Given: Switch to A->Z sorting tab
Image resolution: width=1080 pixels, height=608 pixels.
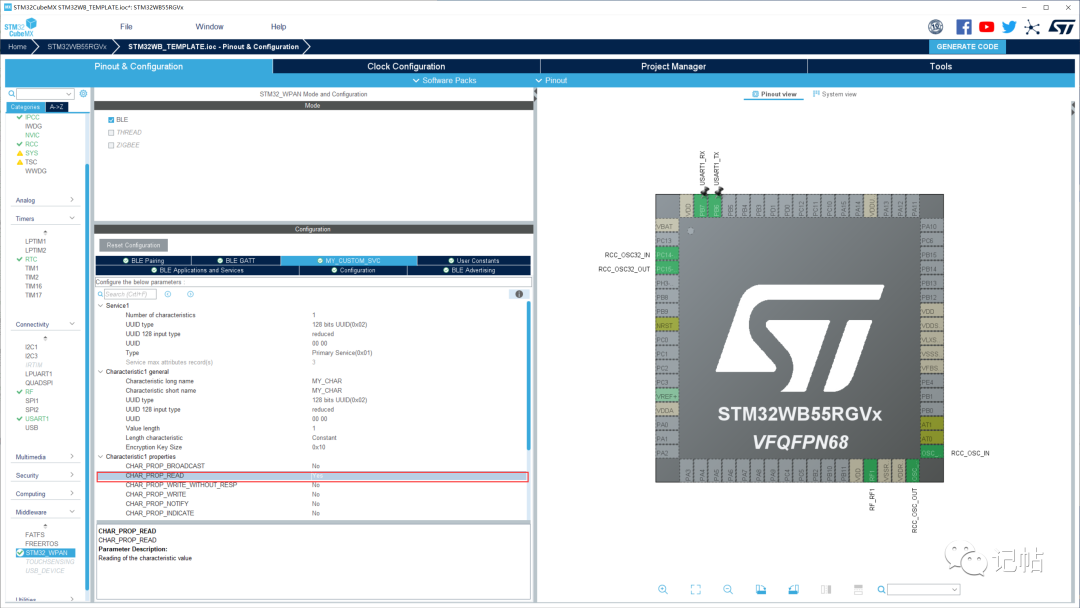Looking at the screenshot, I should tap(56, 107).
